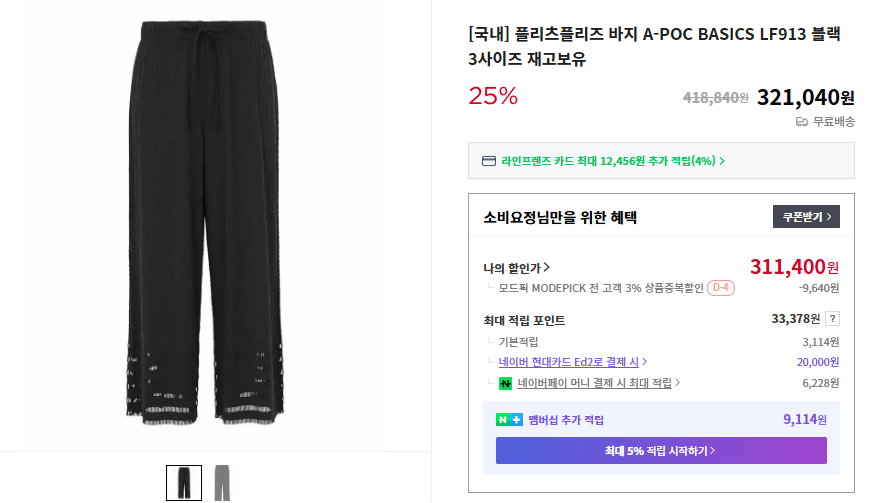Click 최대 5% 적립 시작하기 button
The image size is (876, 503).
(661, 451)
